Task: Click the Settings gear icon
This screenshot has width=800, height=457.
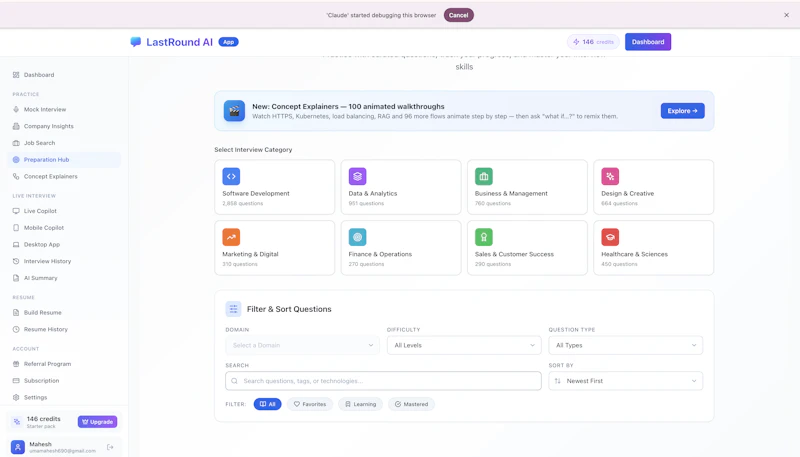Action: coord(16,397)
